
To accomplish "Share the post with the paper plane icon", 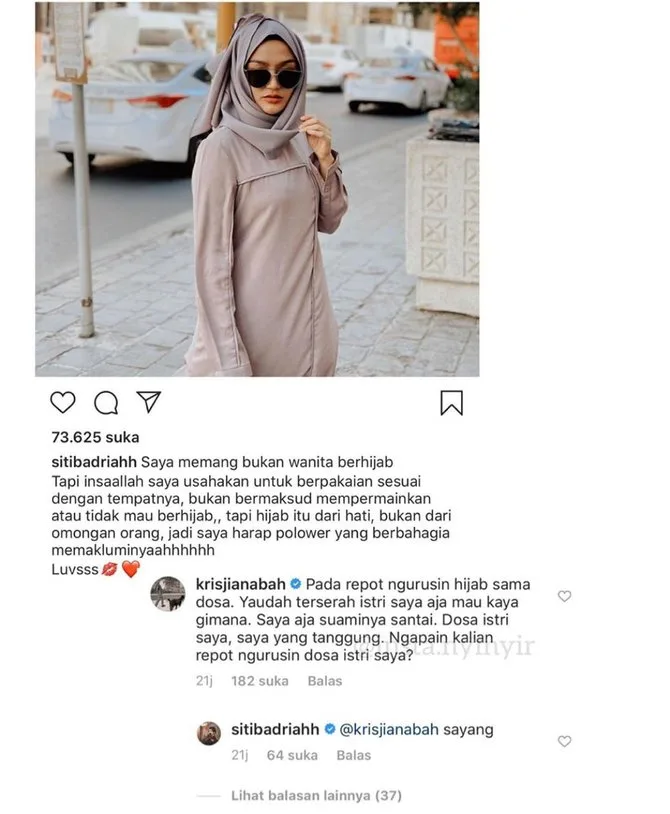I will [x=148, y=402].
